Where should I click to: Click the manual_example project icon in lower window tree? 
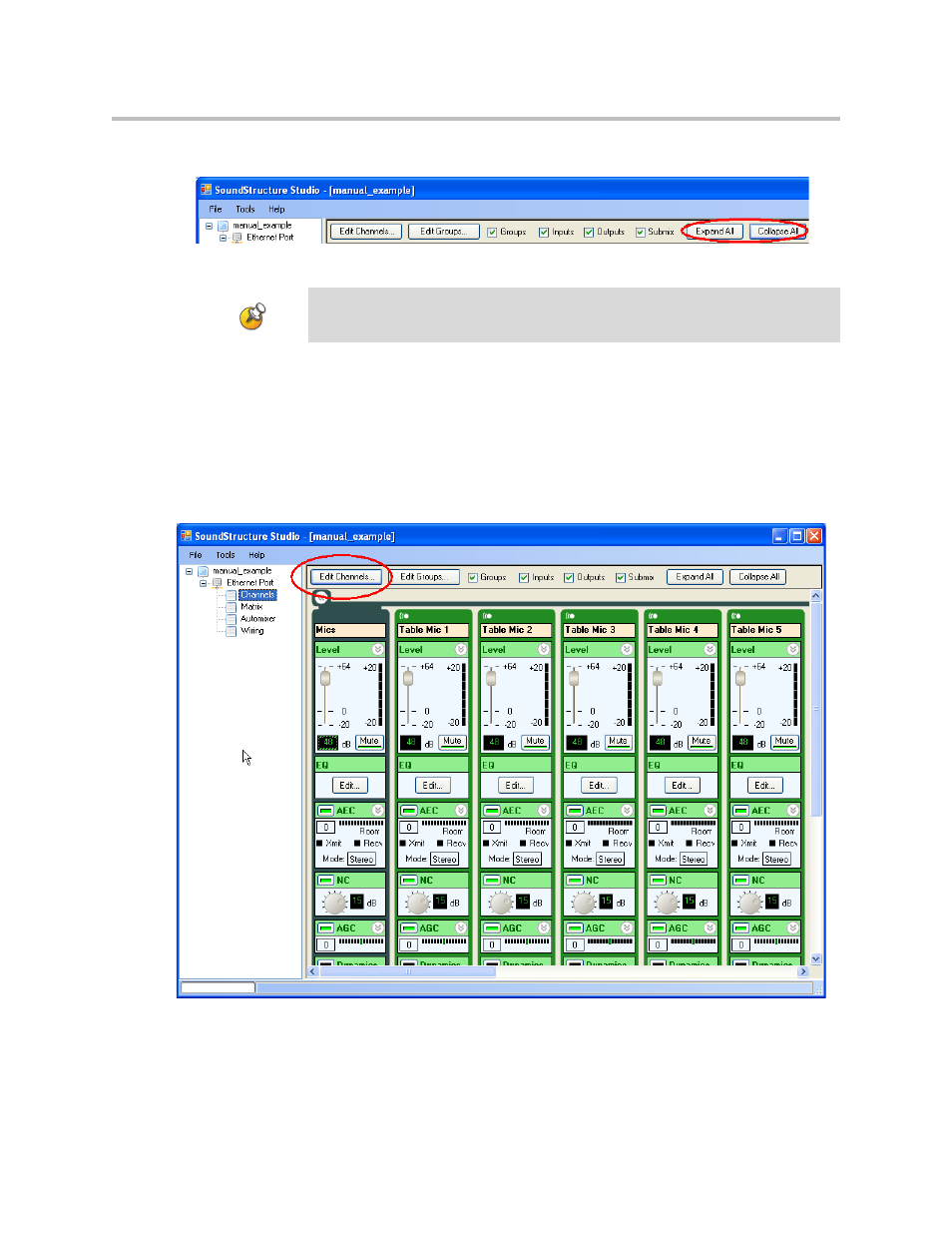click(204, 572)
